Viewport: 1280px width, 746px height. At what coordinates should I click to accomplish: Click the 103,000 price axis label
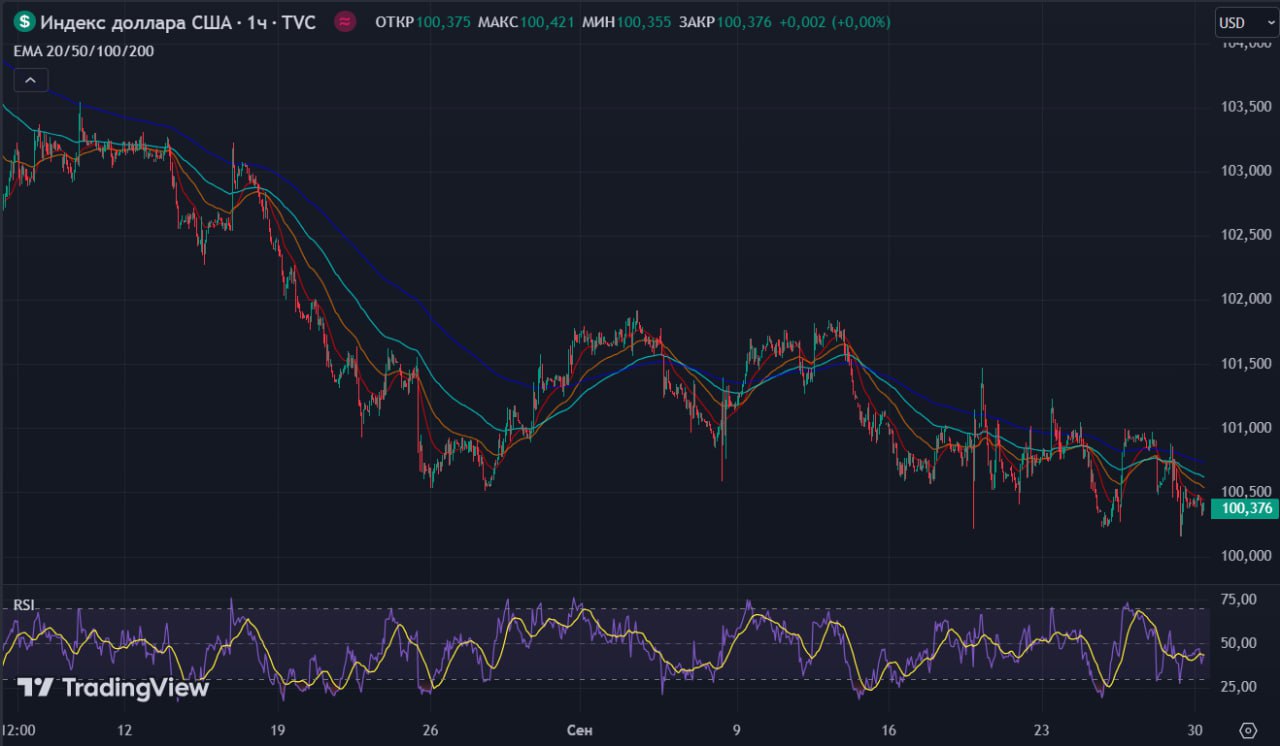pyautogui.click(x=1246, y=171)
